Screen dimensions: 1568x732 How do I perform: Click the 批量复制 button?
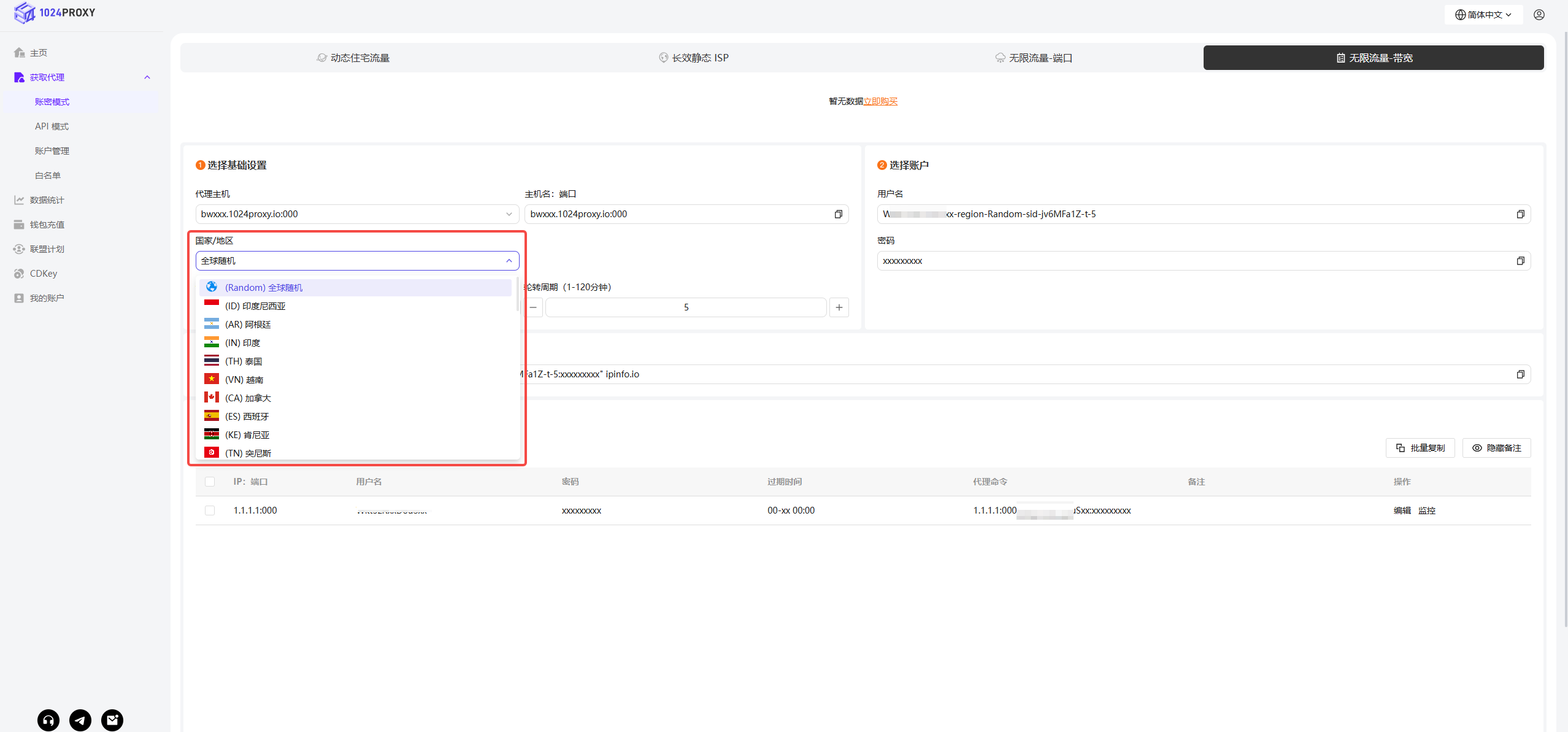pyautogui.click(x=1420, y=448)
